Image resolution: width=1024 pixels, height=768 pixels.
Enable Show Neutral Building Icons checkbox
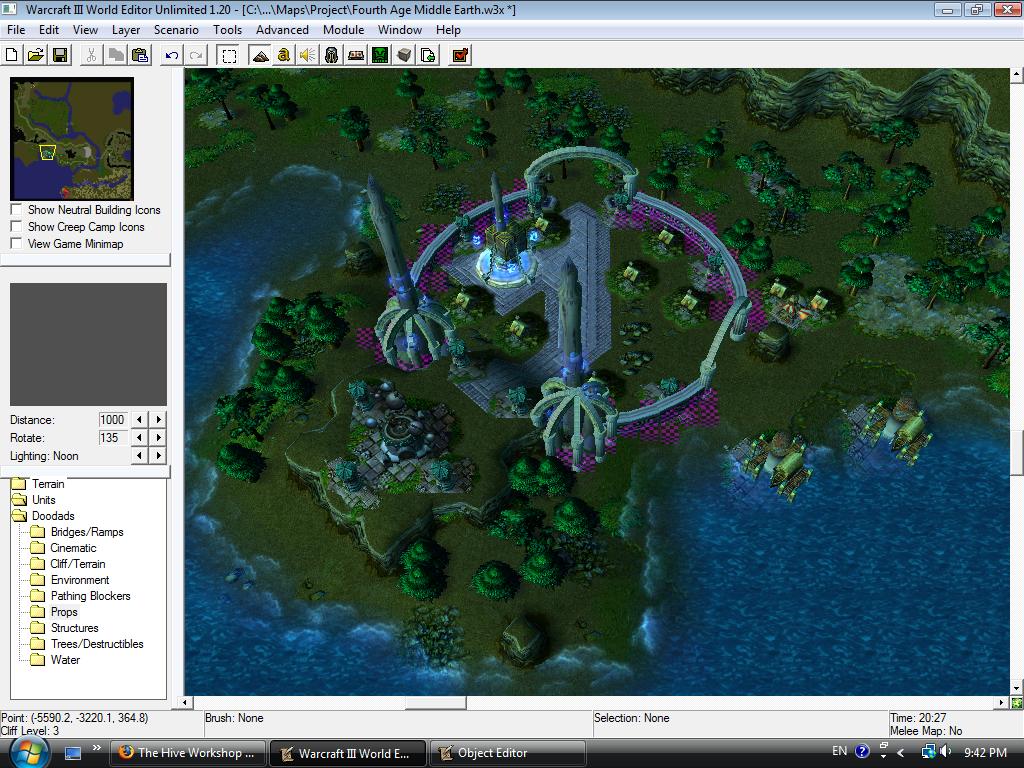16,210
